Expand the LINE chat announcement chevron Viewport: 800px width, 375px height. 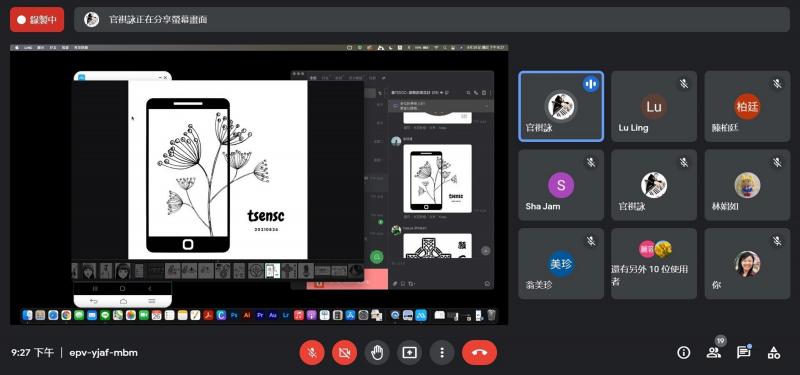(x=486, y=106)
